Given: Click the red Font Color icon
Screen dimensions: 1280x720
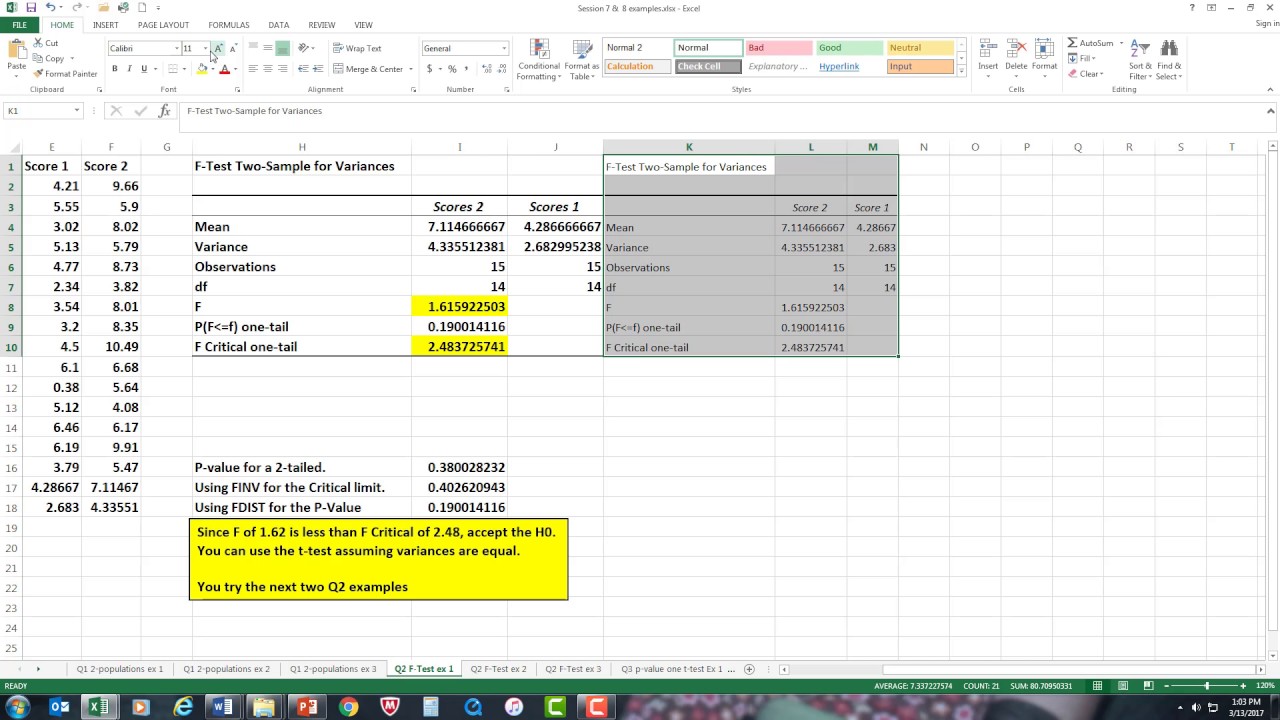Looking at the screenshot, I should [x=224, y=69].
